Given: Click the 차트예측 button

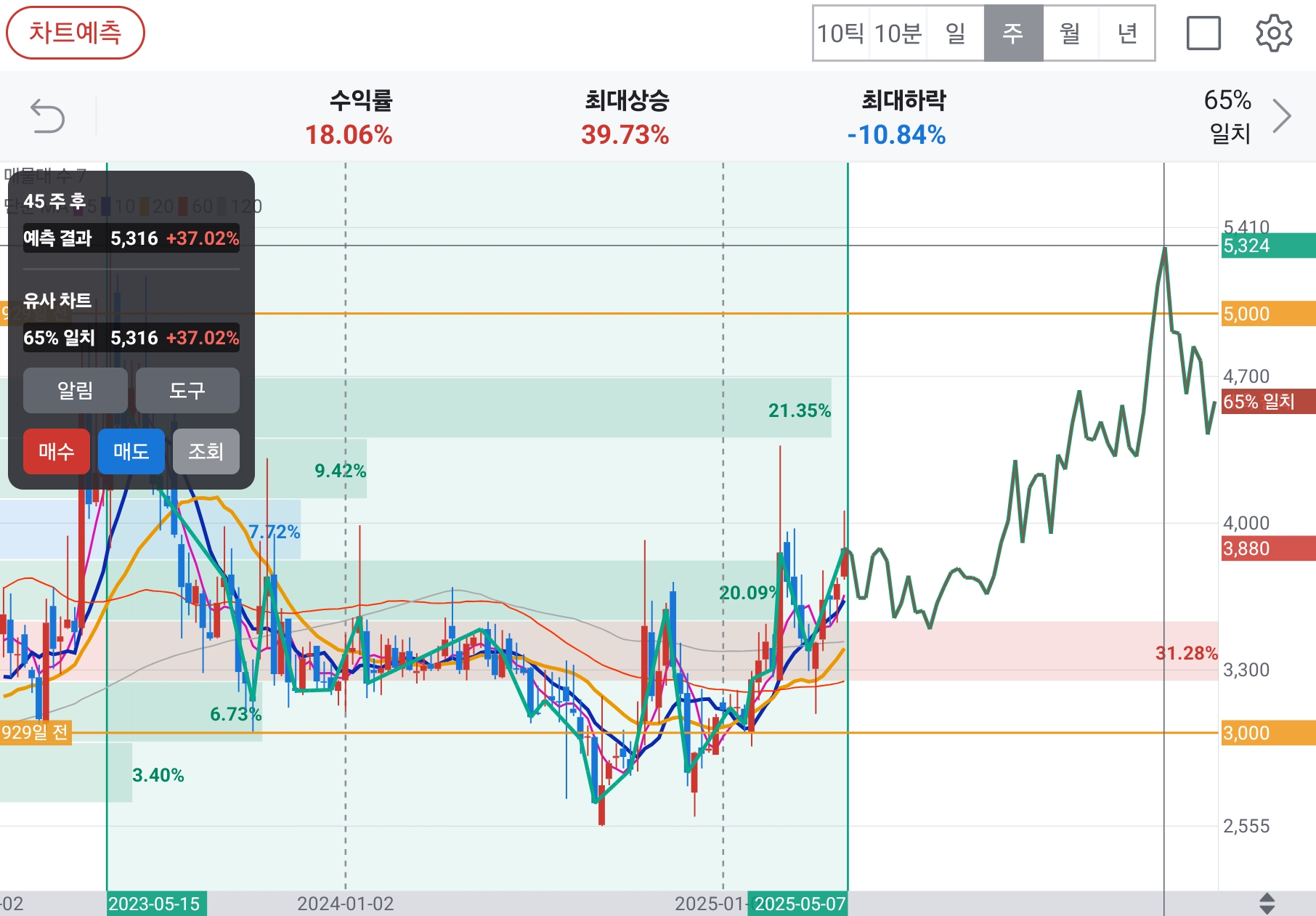Looking at the screenshot, I should 76,33.
